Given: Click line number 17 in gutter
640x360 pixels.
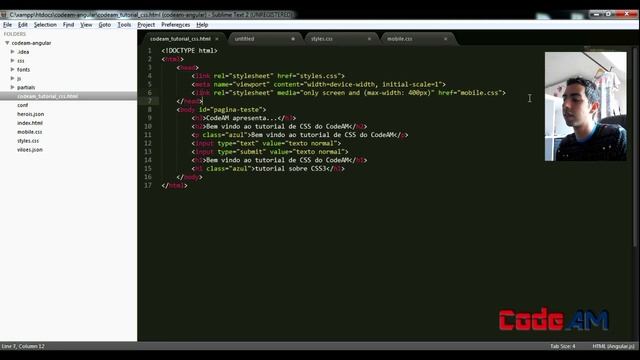Looking at the screenshot, I should (x=148, y=185).
